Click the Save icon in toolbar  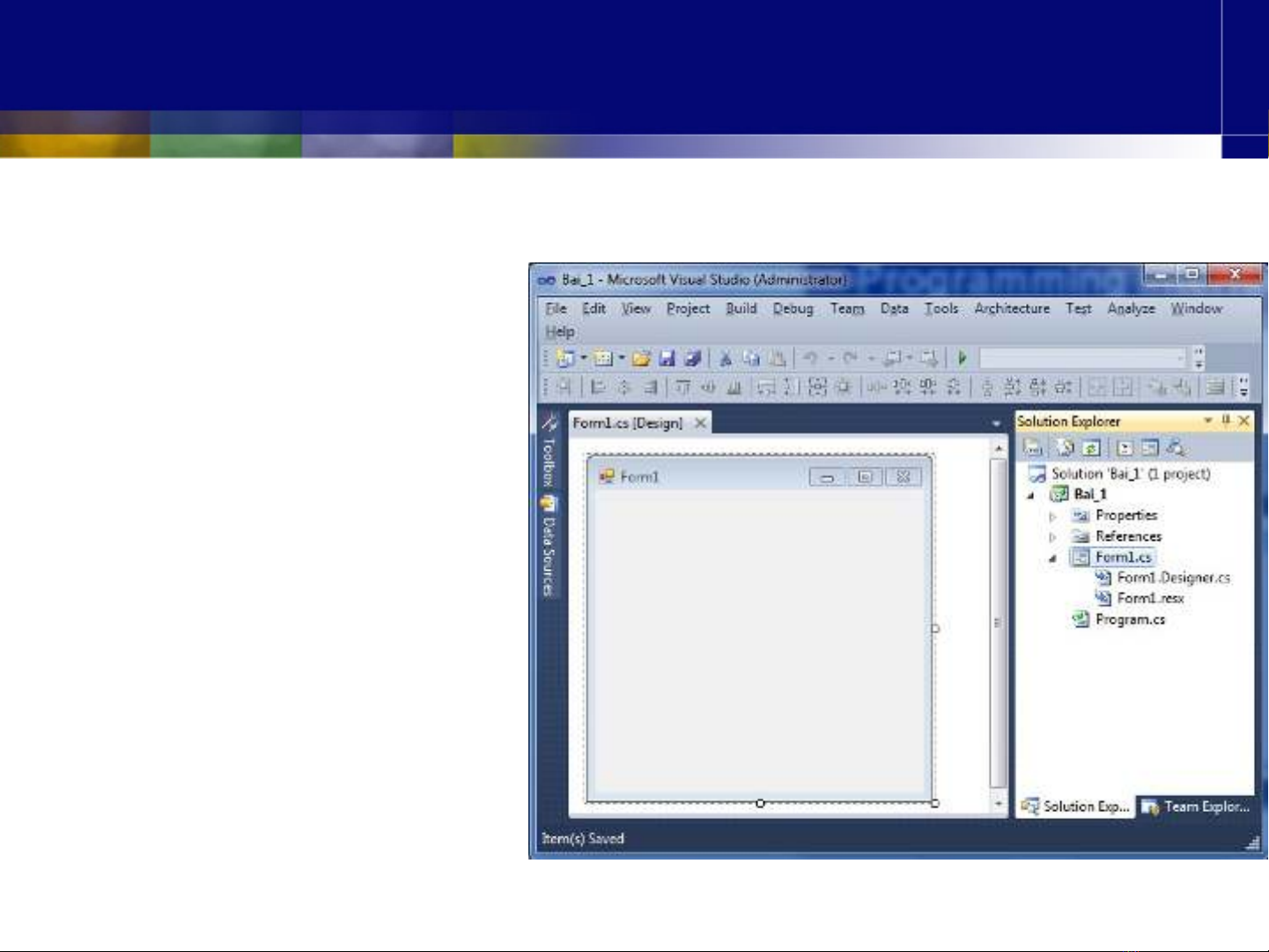[667, 358]
